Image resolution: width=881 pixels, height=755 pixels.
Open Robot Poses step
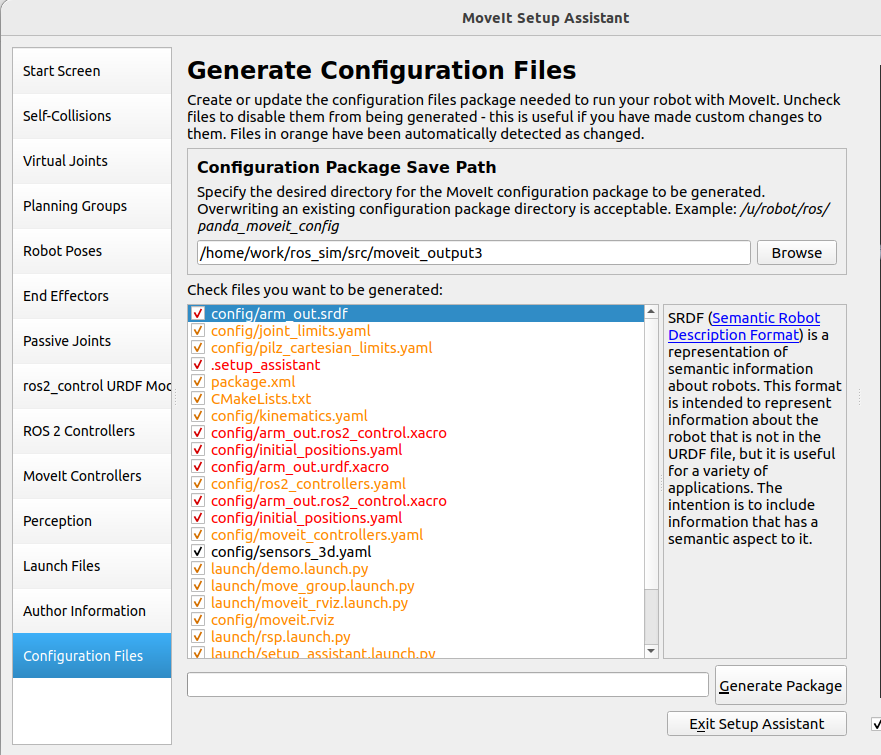pyautogui.click(x=92, y=251)
